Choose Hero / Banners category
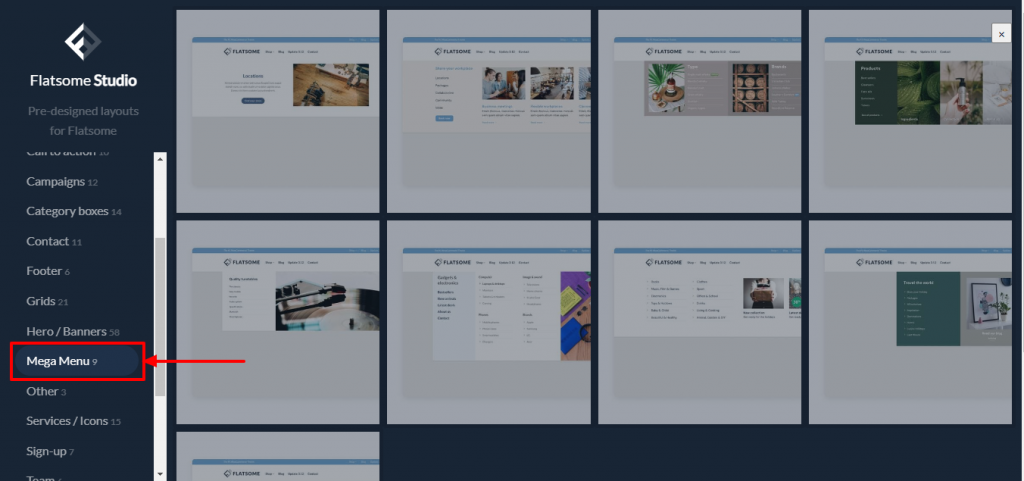The height and width of the screenshot is (481, 1024). (73, 332)
